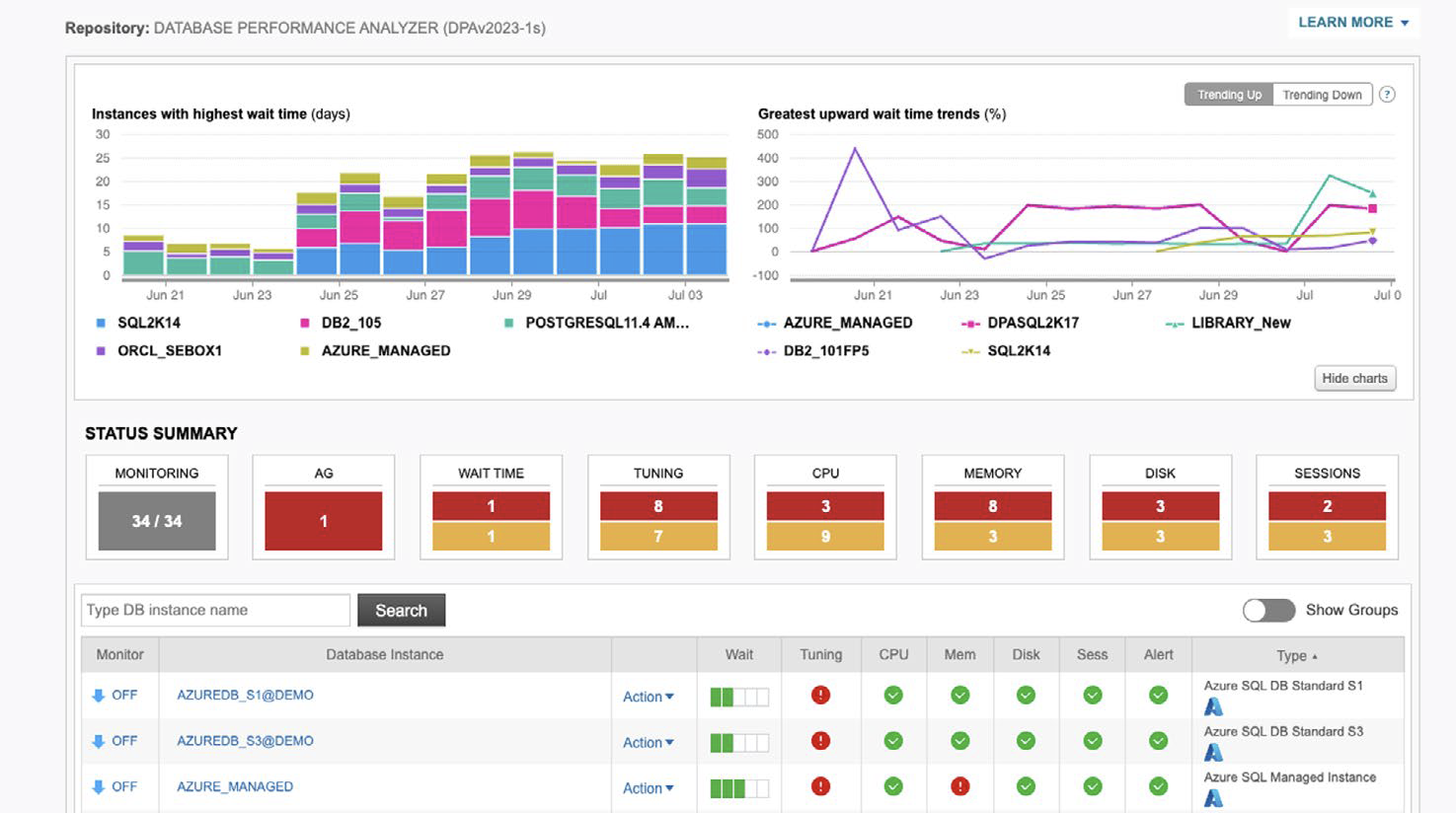Viewport: 1456px width, 813px height.
Task: Open Action dropdown for AZUREDB_S3@DEMO row
Action: (x=648, y=742)
